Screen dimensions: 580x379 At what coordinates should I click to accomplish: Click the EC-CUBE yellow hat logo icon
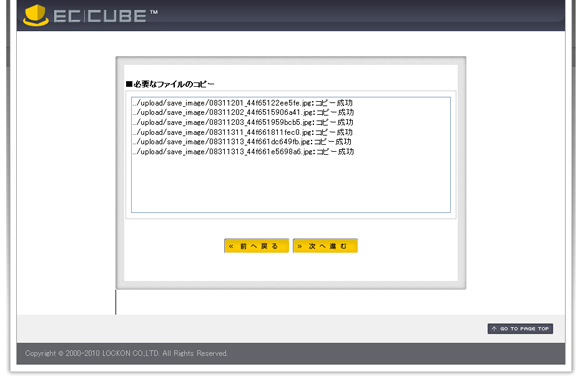(36, 16)
